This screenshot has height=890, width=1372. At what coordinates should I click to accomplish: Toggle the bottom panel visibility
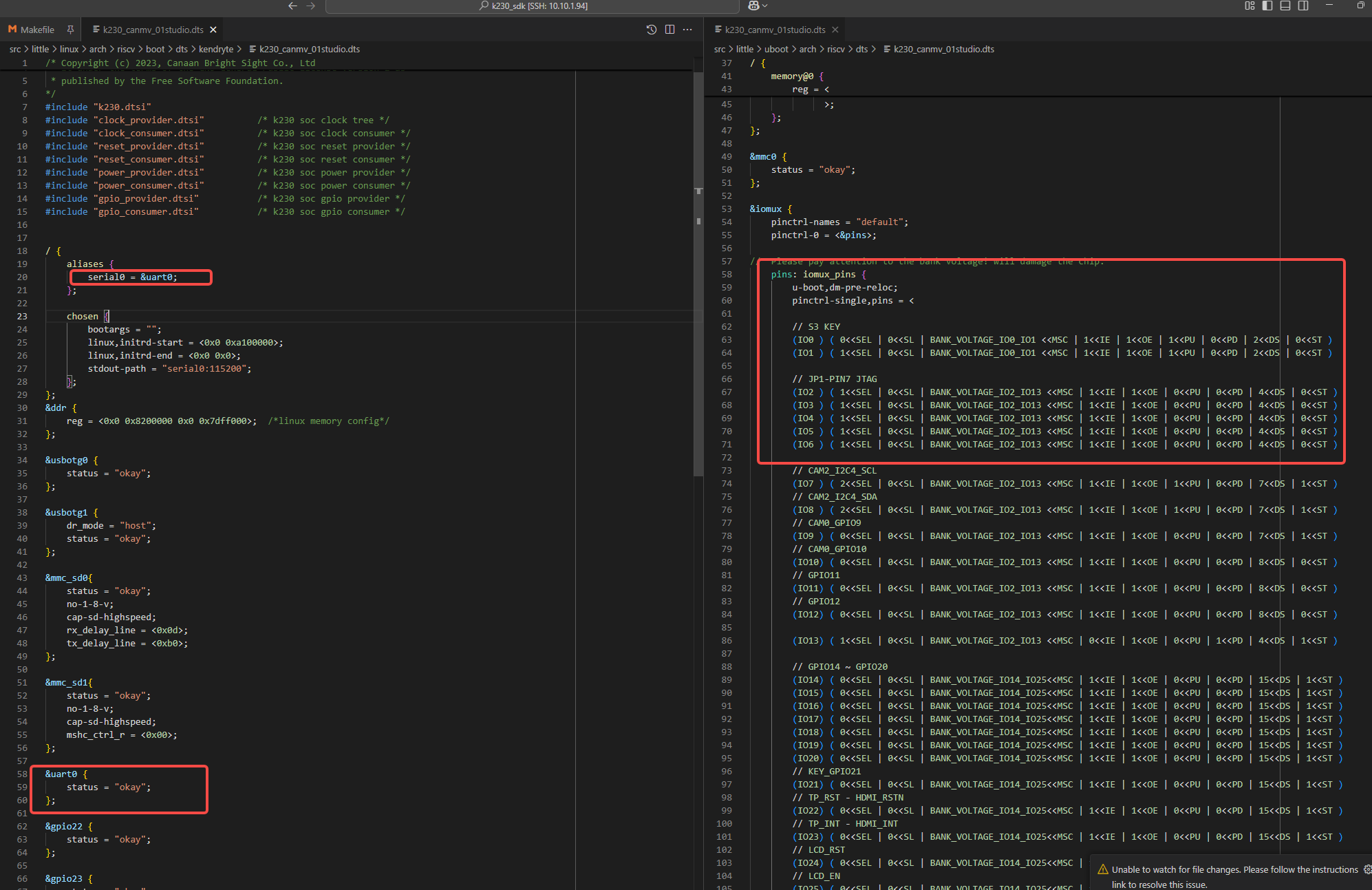click(x=1285, y=6)
